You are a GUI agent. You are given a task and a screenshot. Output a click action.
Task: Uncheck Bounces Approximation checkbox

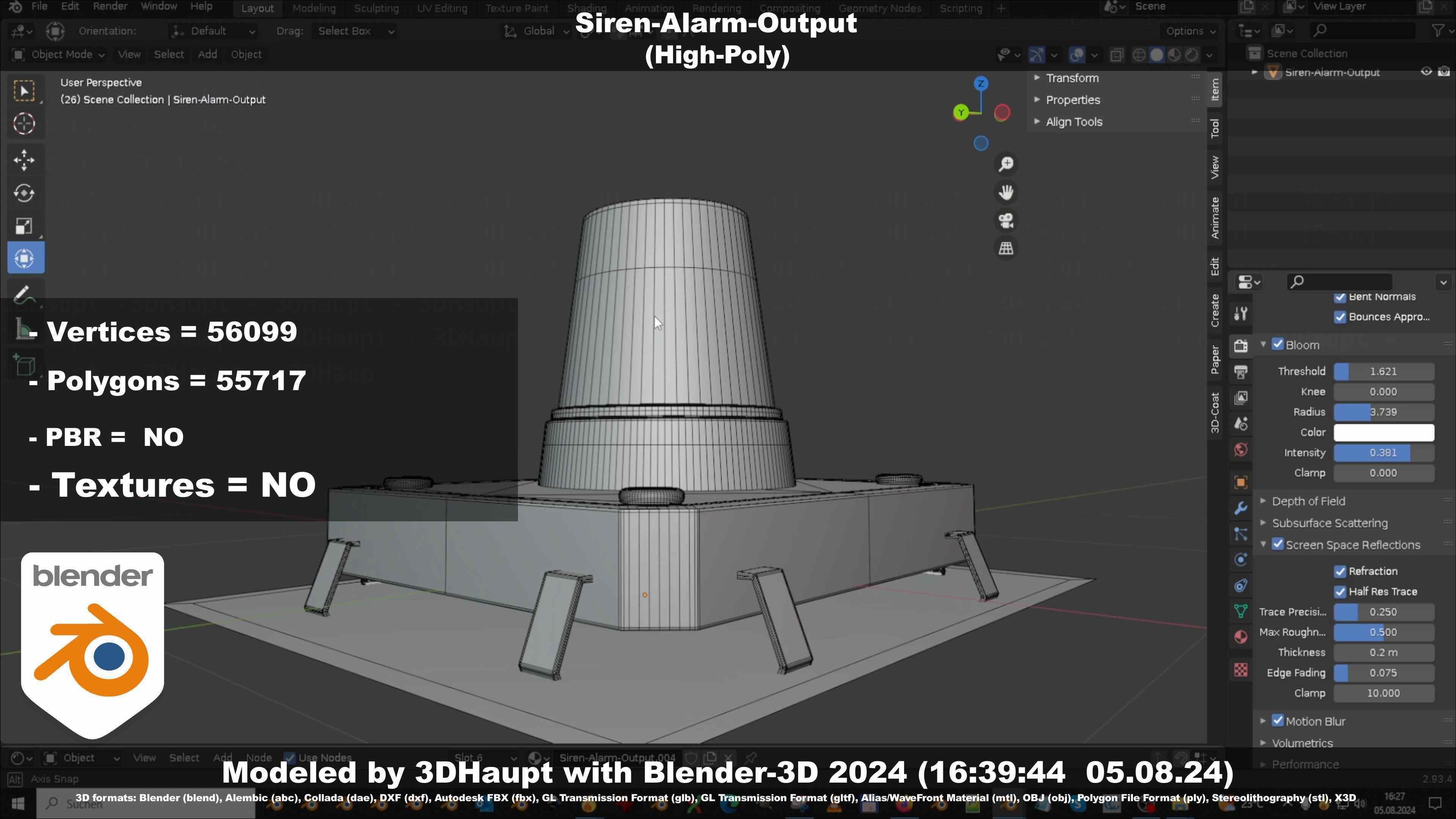pyautogui.click(x=1340, y=317)
